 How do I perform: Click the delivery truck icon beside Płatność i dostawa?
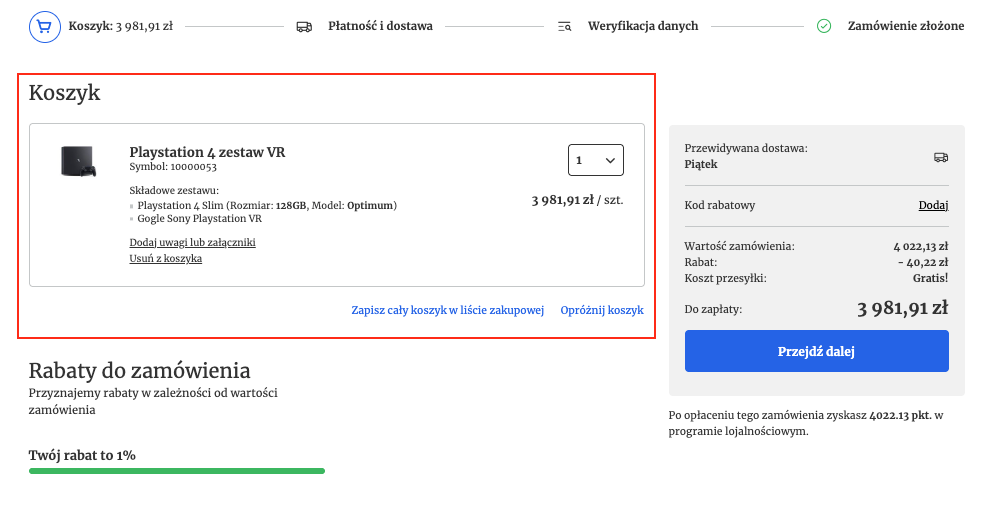click(x=304, y=27)
